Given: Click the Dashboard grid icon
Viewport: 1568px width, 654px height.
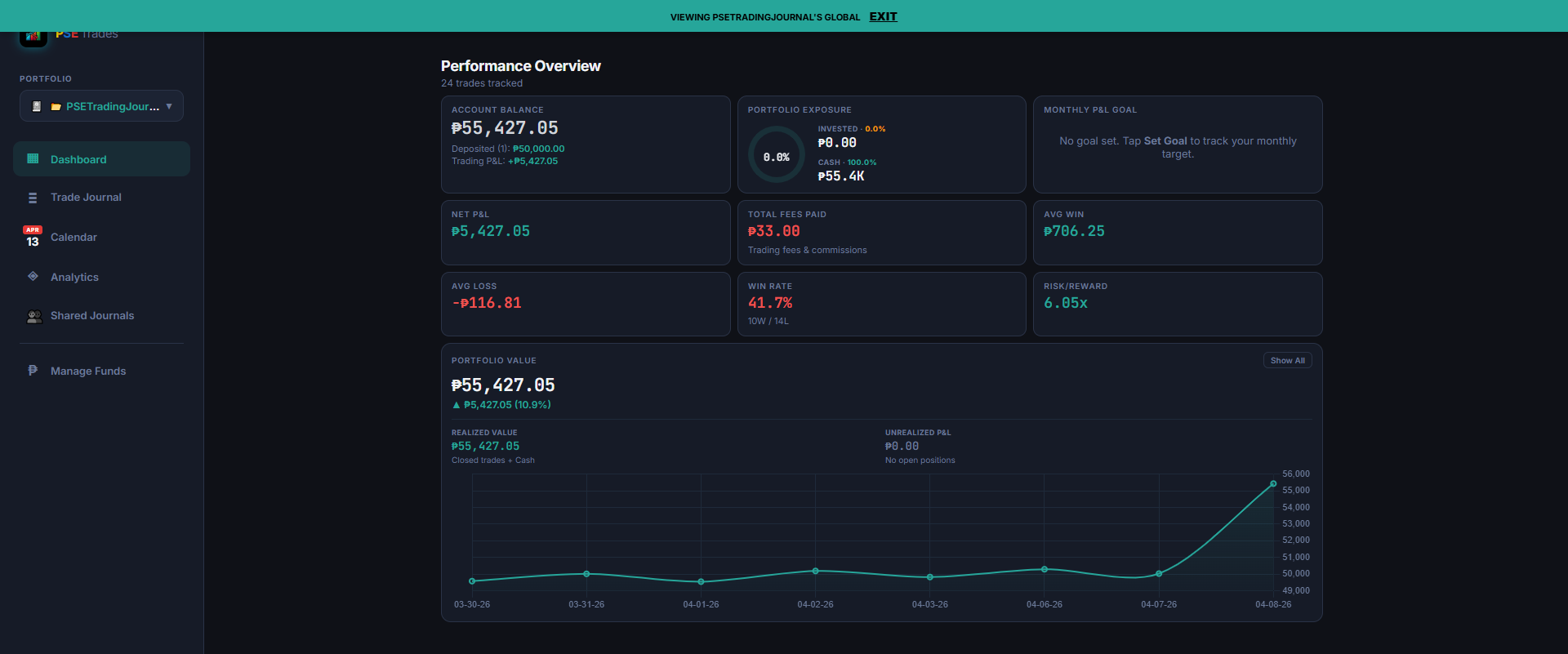Looking at the screenshot, I should tap(33, 159).
